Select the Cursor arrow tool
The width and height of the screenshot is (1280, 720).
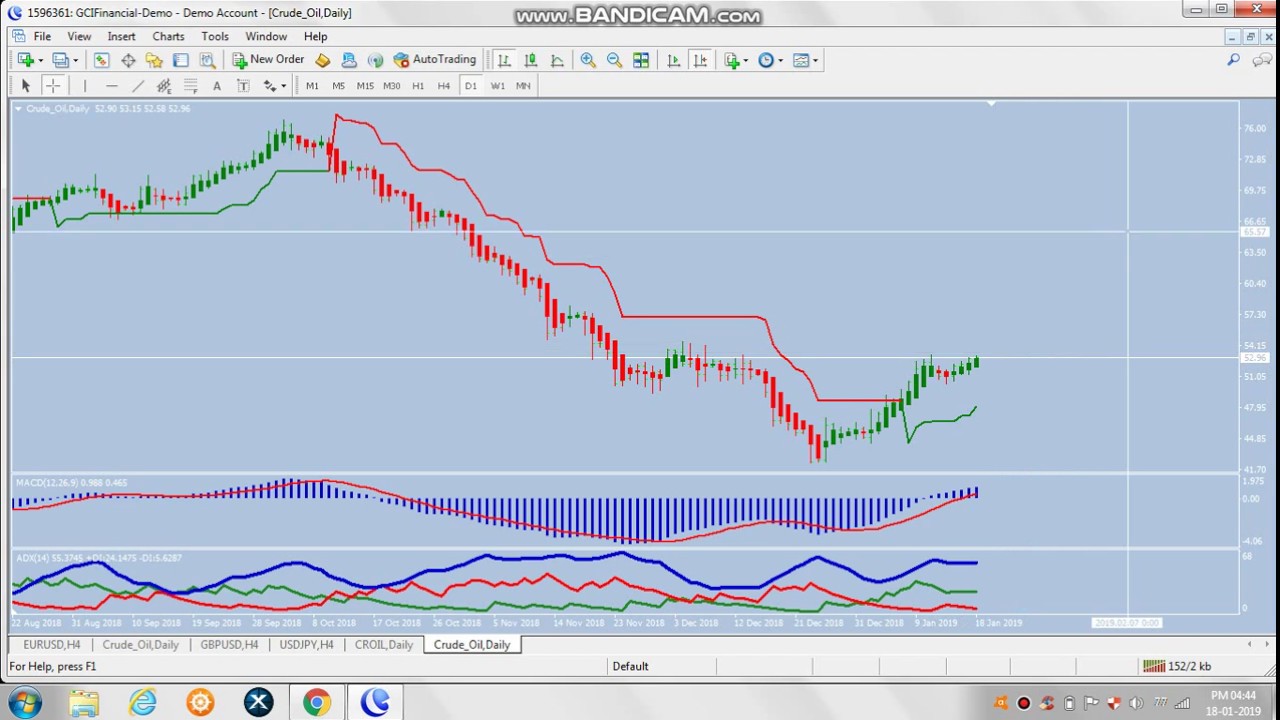(26, 86)
